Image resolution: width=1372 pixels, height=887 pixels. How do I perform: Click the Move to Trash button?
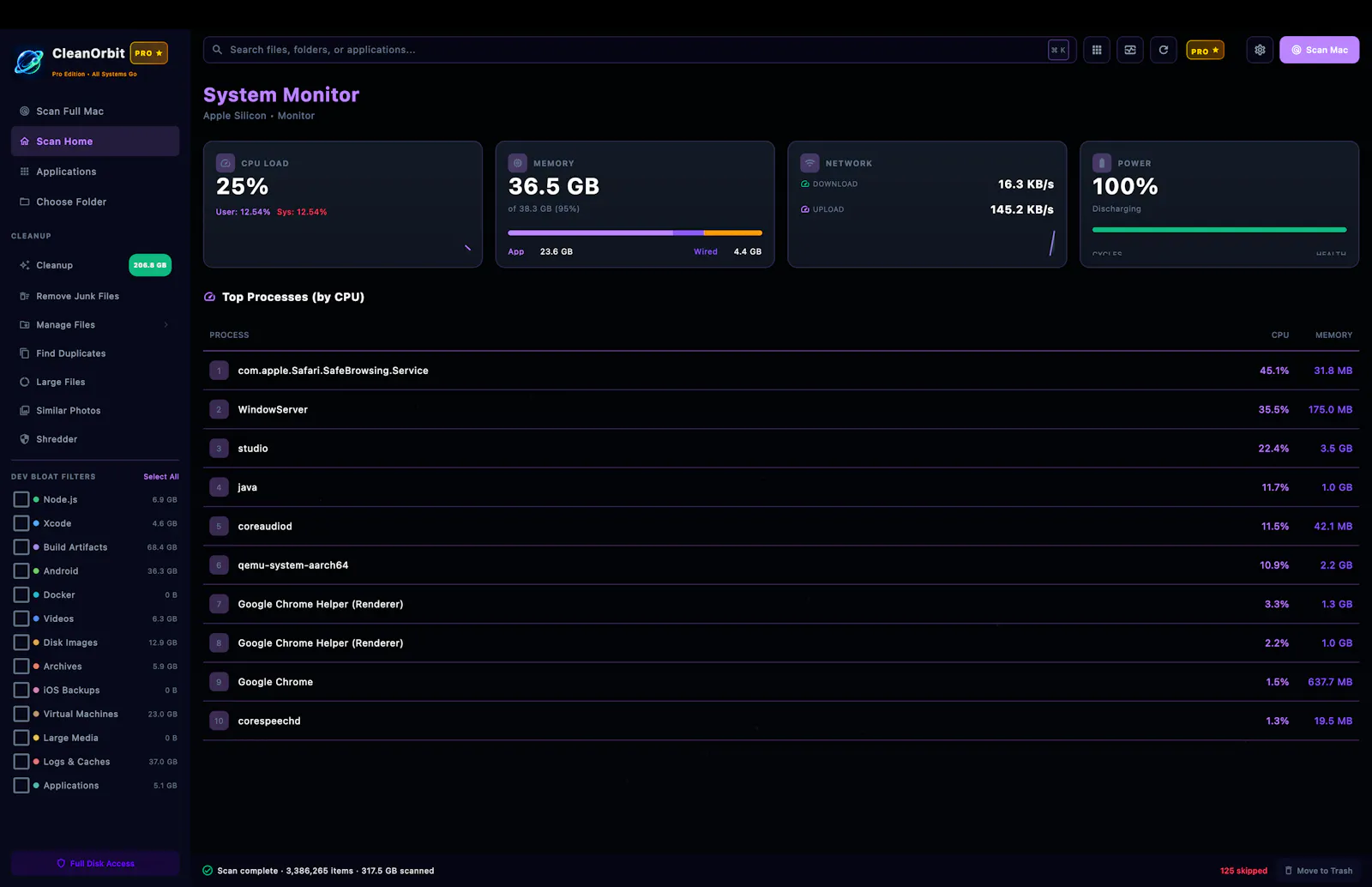[x=1318, y=871]
